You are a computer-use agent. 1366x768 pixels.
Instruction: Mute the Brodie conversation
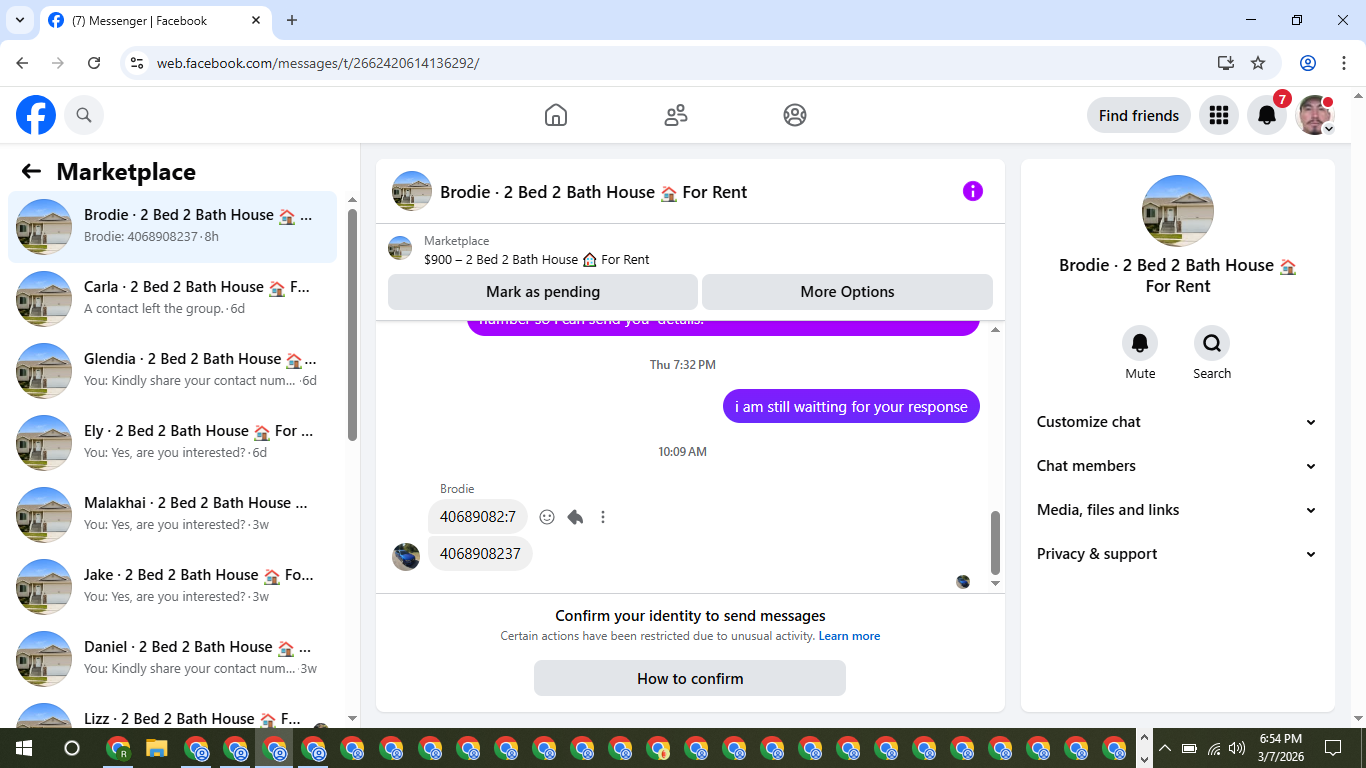pyautogui.click(x=1140, y=344)
